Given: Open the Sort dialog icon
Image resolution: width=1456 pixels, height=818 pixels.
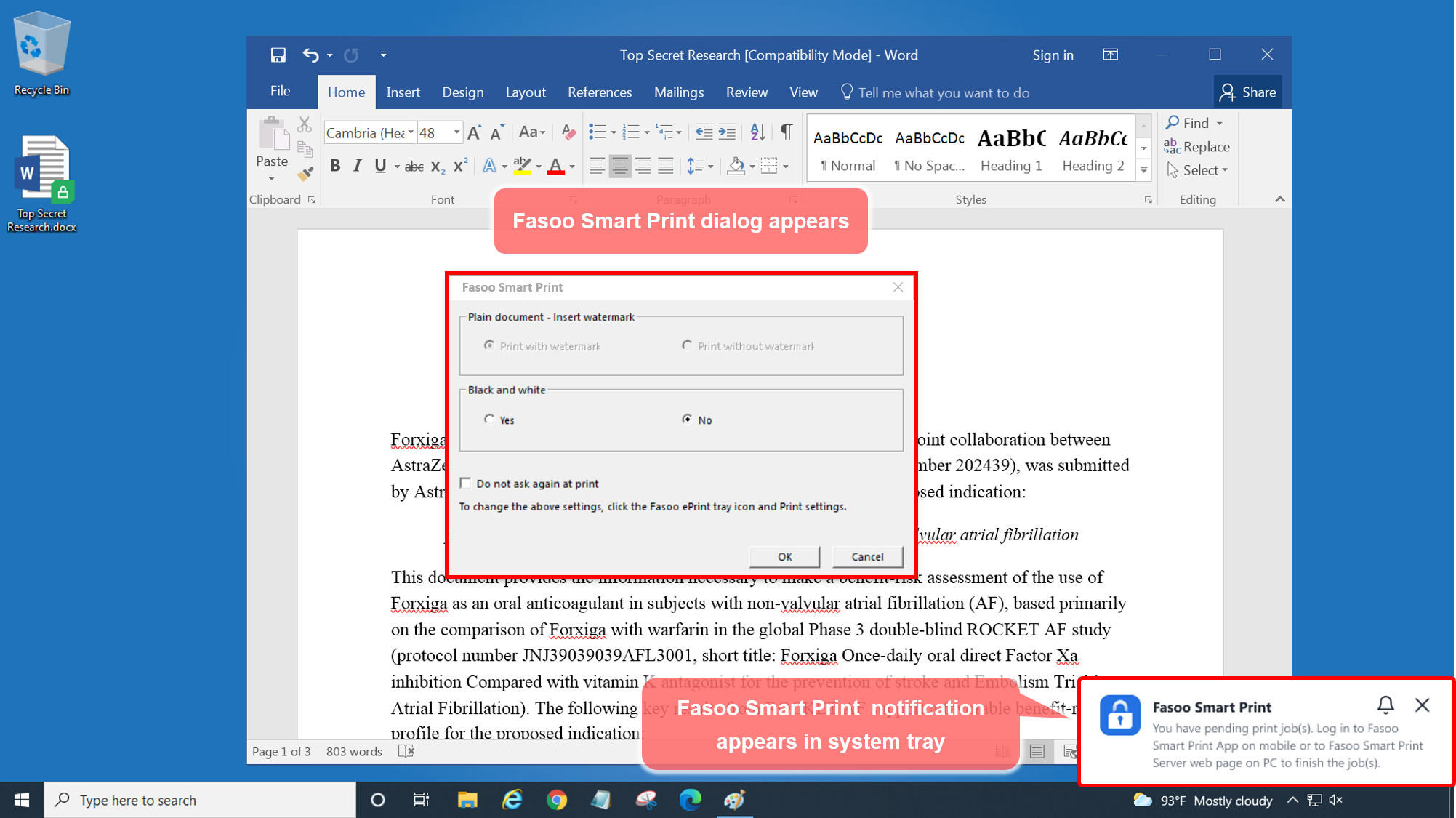Looking at the screenshot, I should click(x=756, y=132).
